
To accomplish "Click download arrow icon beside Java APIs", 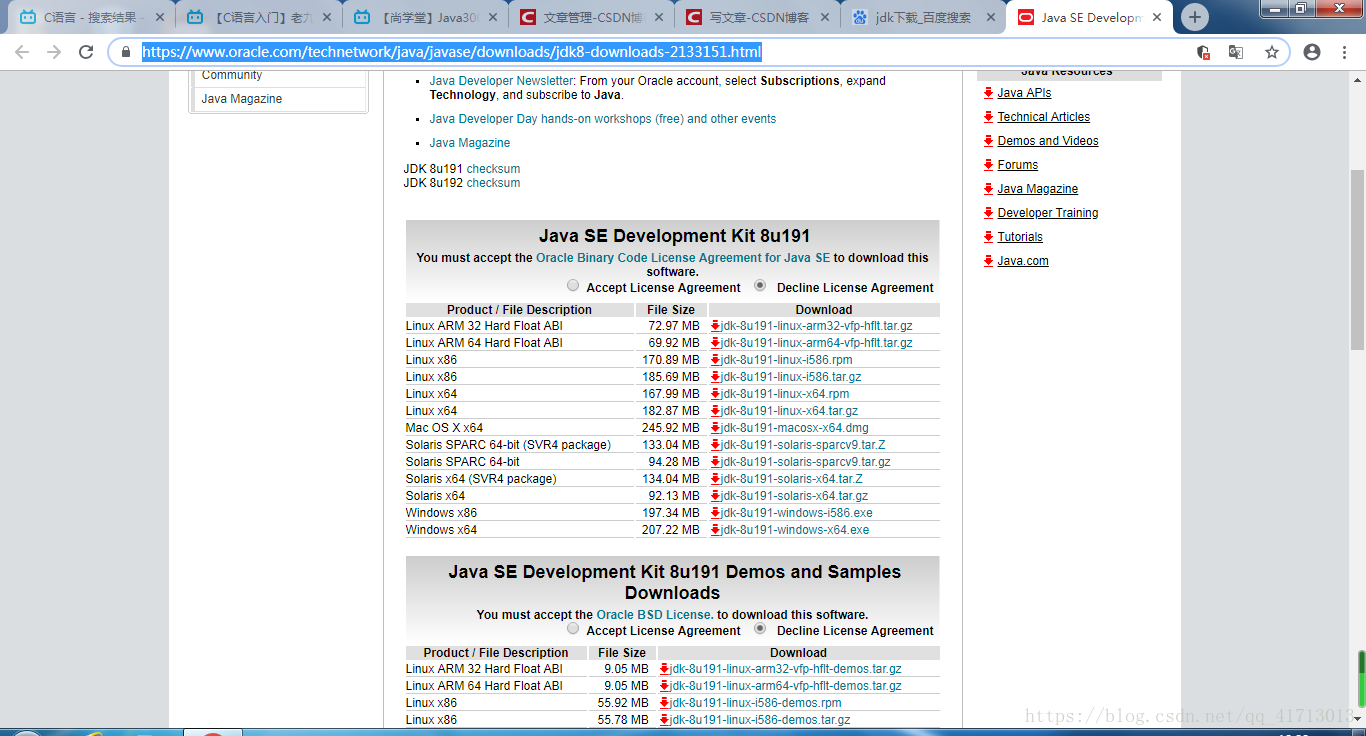I will pyautogui.click(x=989, y=93).
